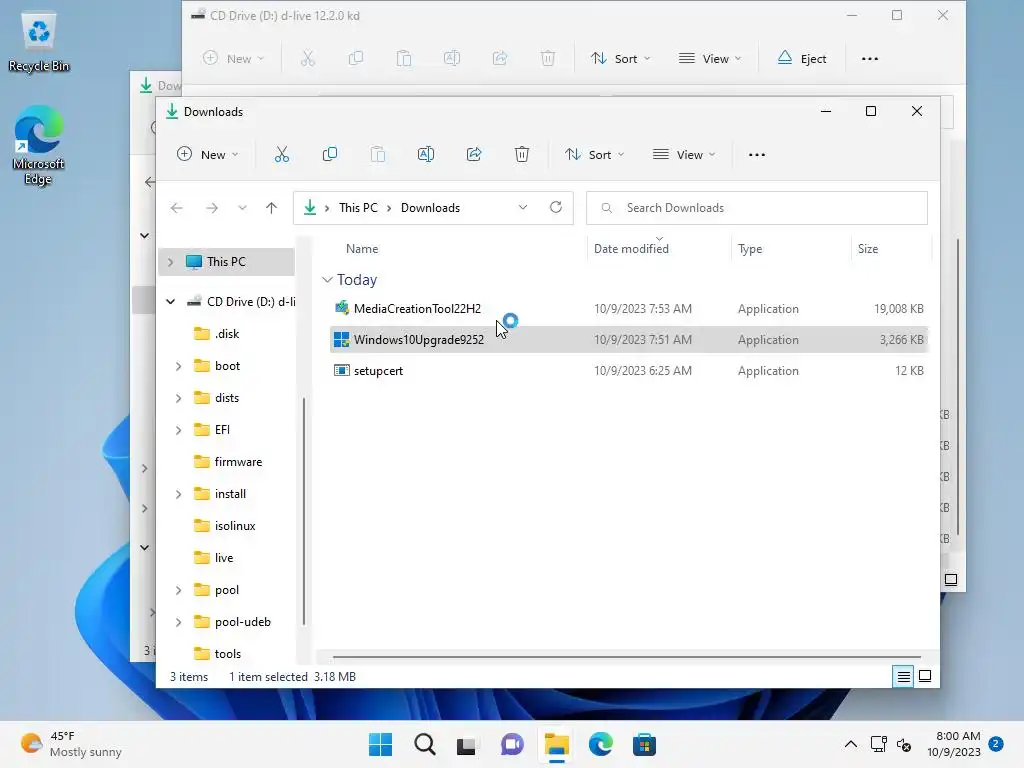Expand the boot folder node

[178, 366]
